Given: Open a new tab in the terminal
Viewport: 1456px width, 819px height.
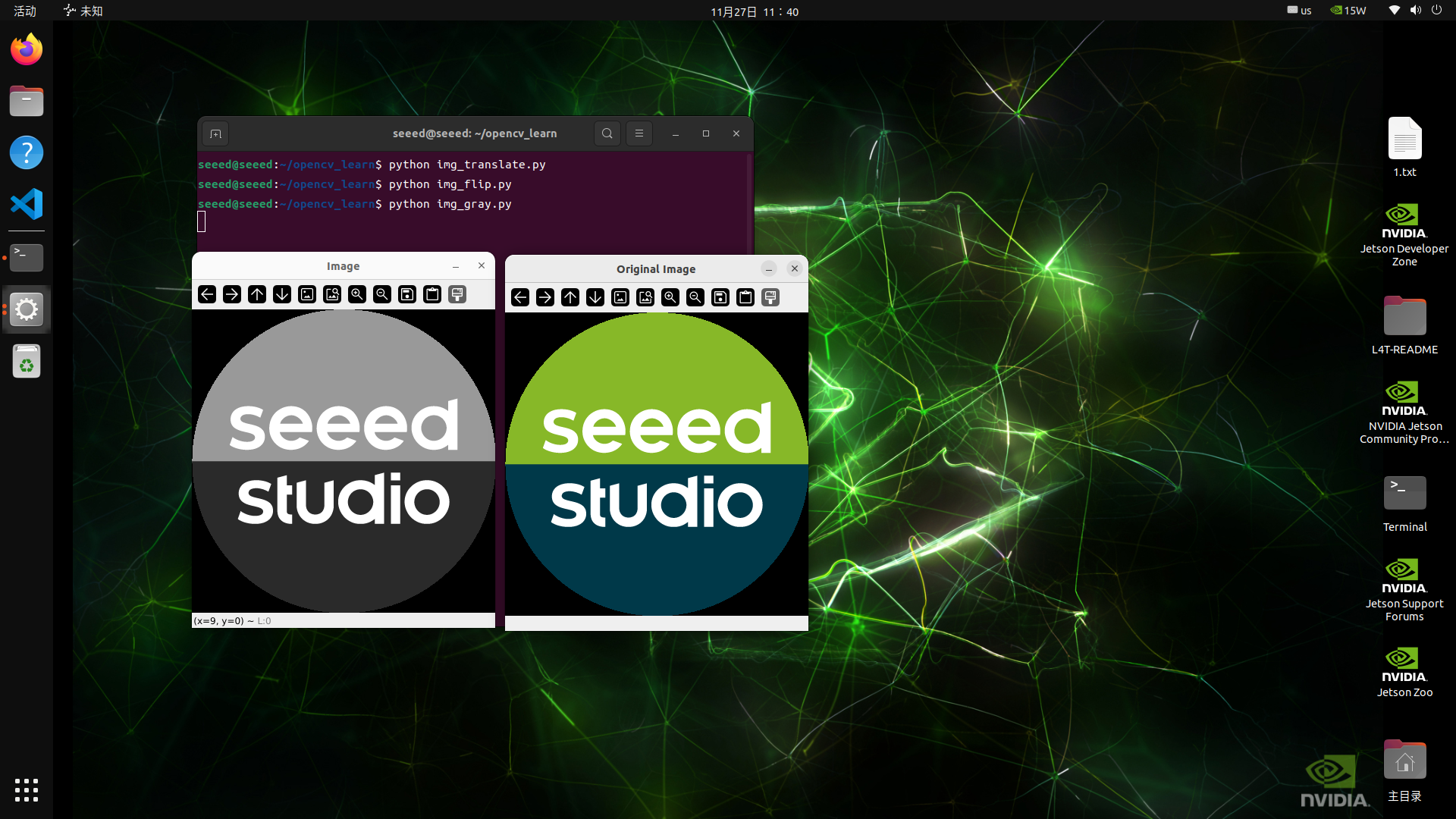Looking at the screenshot, I should pyautogui.click(x=216, y=134).
